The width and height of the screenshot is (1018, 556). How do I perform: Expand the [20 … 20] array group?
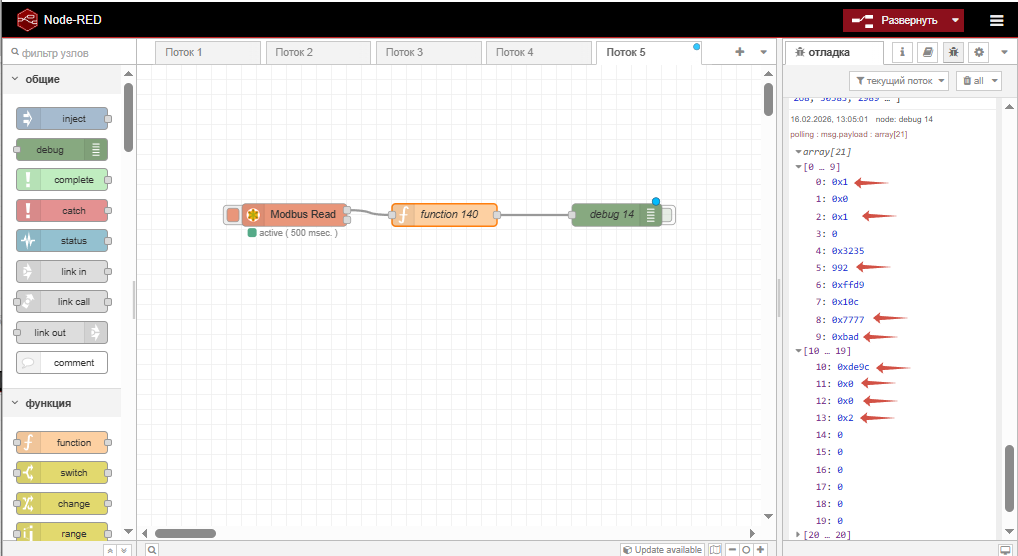pyautogui.click(x=798, y=535)
